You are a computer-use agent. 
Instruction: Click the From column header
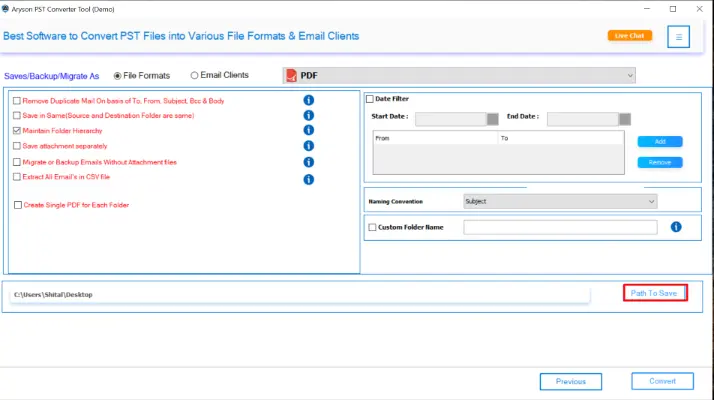tap(435, 138)
